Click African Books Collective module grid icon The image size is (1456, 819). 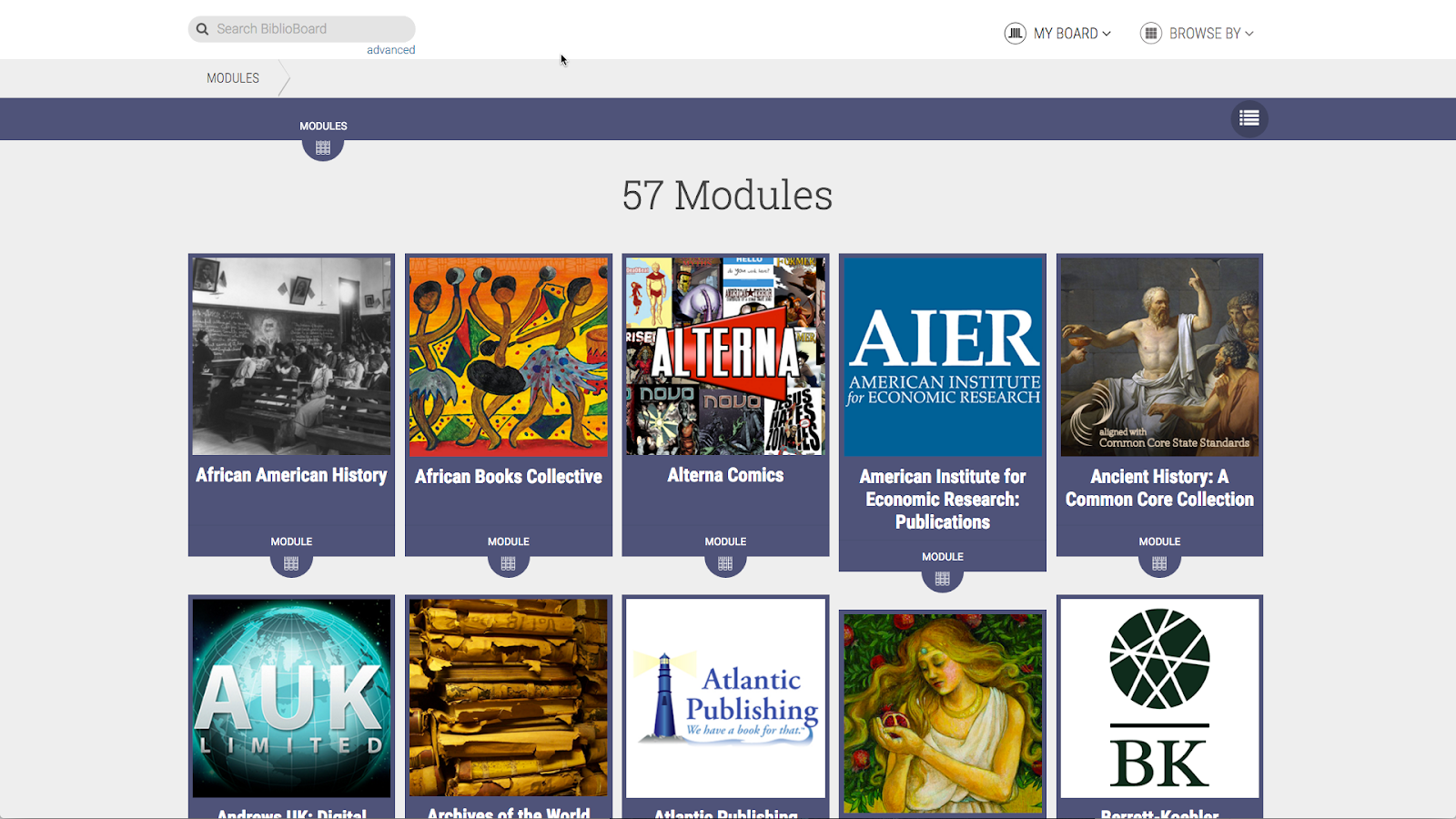[509, 564]
